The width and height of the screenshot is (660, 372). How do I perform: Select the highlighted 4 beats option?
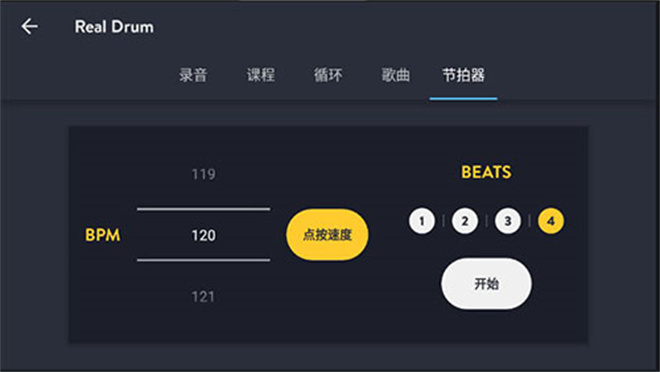coord(551,221)
